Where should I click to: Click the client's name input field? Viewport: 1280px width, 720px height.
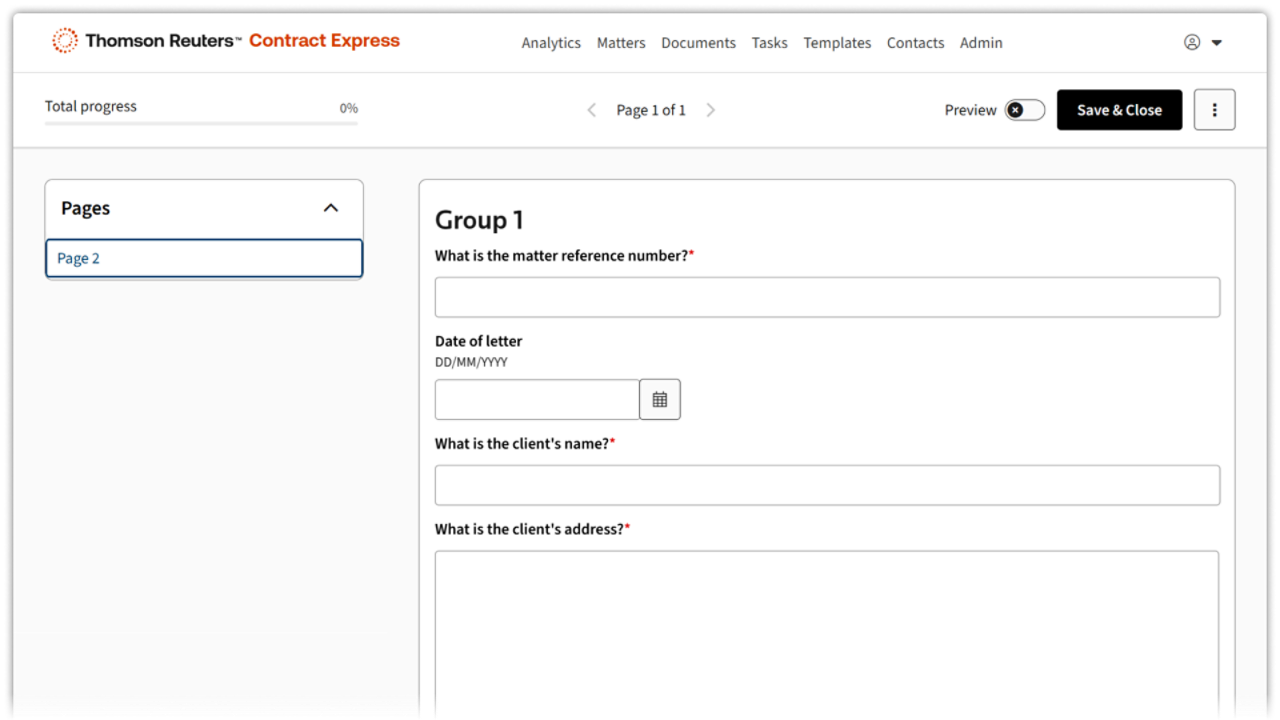[827, 485]
